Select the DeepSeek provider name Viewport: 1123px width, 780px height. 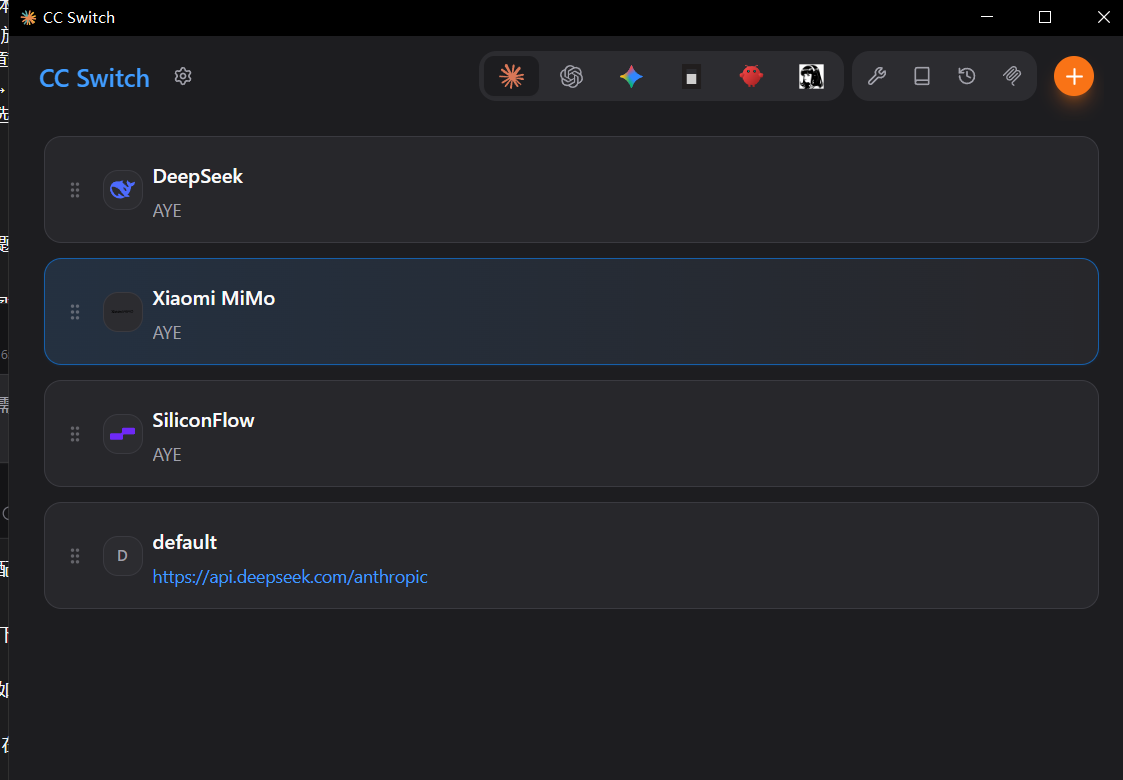click(198, 176)
